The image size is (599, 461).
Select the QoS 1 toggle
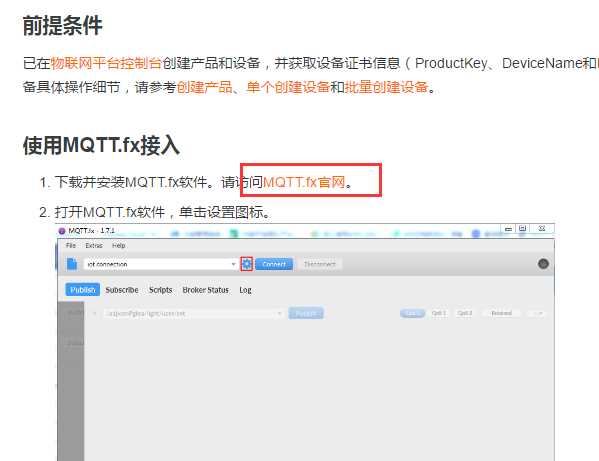click(439, 313)
